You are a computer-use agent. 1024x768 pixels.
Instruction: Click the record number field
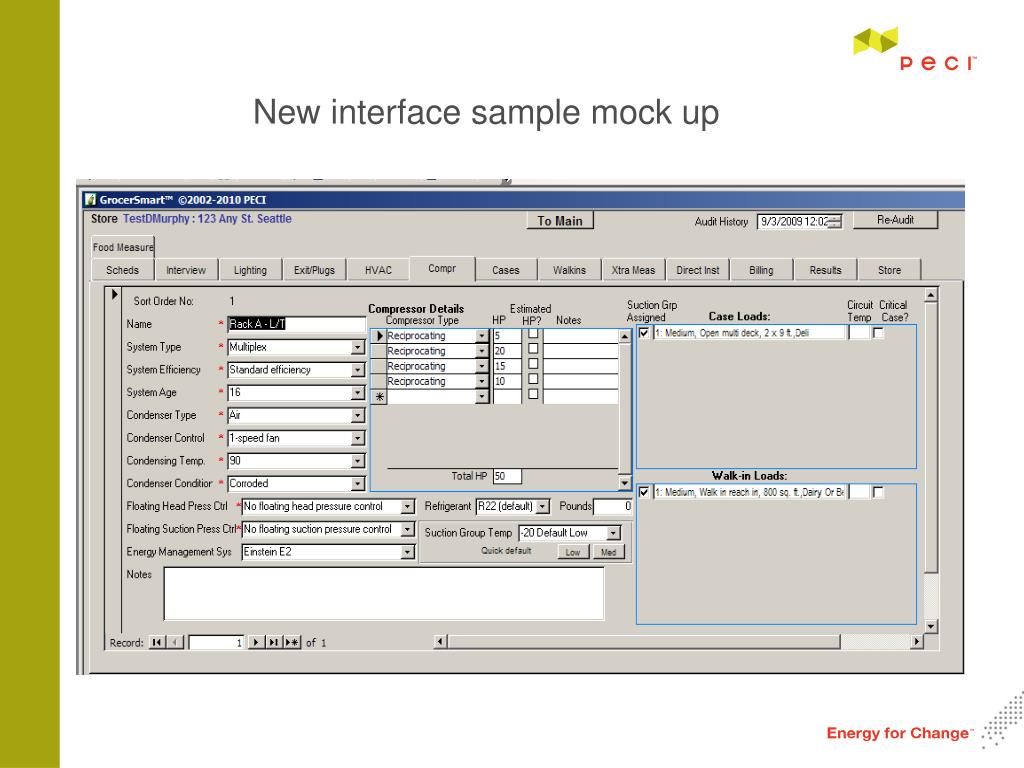click(216, 643)
